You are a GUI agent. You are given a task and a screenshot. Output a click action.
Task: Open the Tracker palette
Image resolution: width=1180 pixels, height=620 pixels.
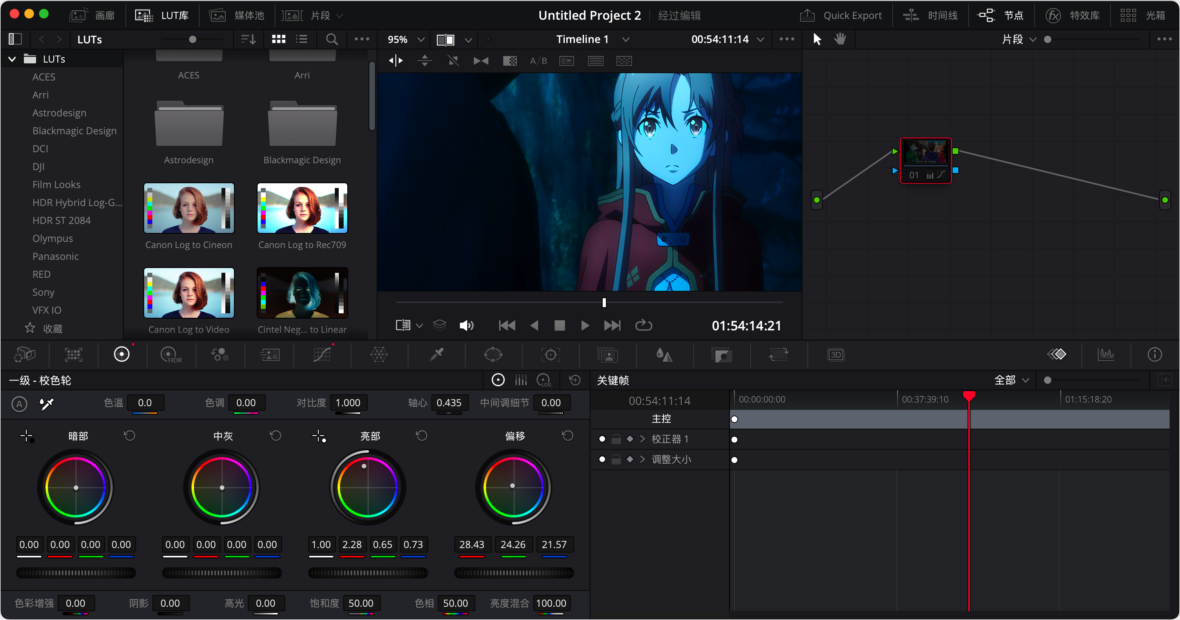pyautogui.click(x=550, y=355)
